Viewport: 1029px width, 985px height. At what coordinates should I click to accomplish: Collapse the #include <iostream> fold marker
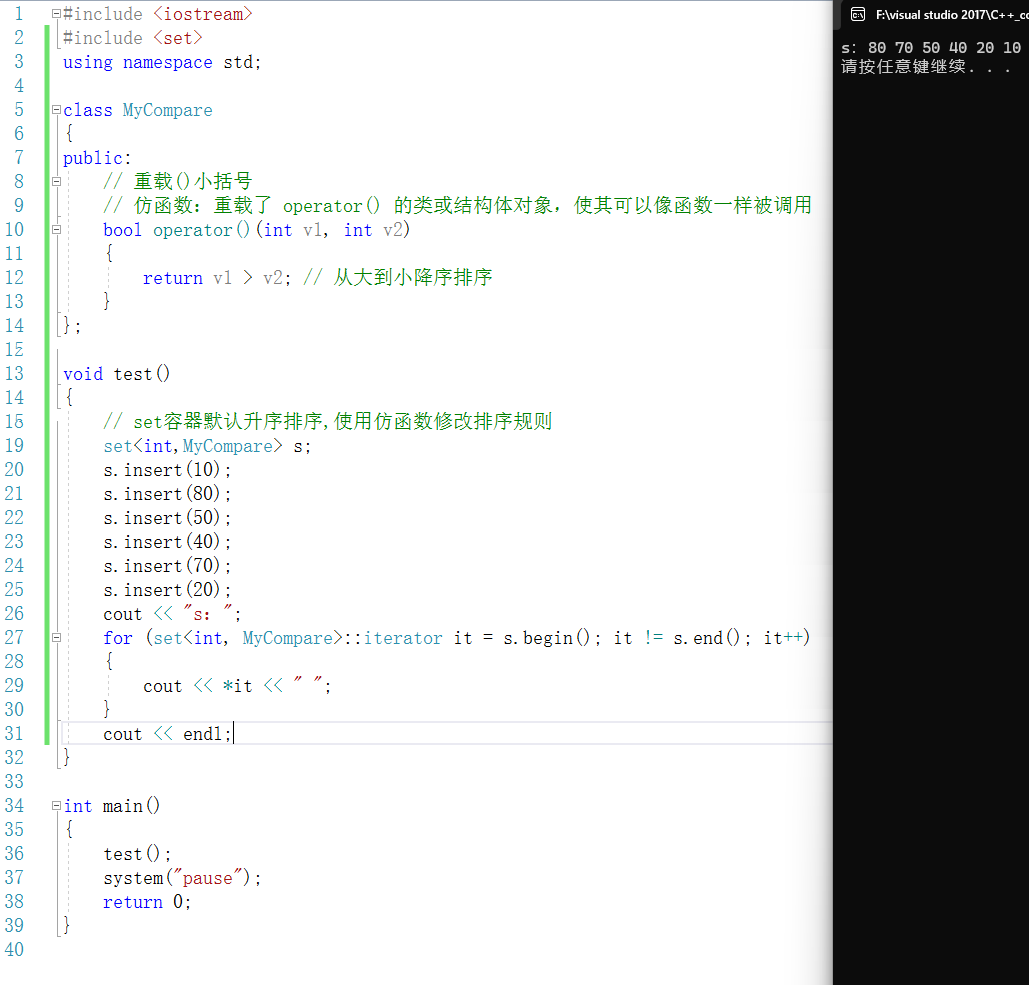[56, 14]
